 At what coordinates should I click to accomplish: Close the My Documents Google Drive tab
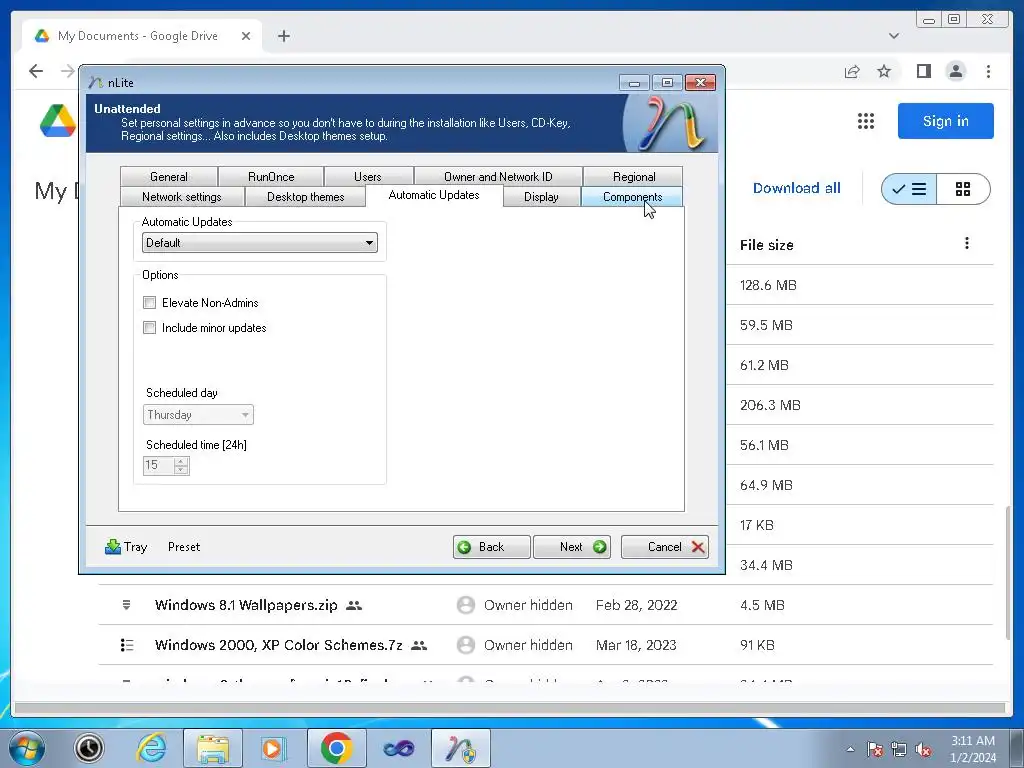pyautogui.click(x=246, y=36)
